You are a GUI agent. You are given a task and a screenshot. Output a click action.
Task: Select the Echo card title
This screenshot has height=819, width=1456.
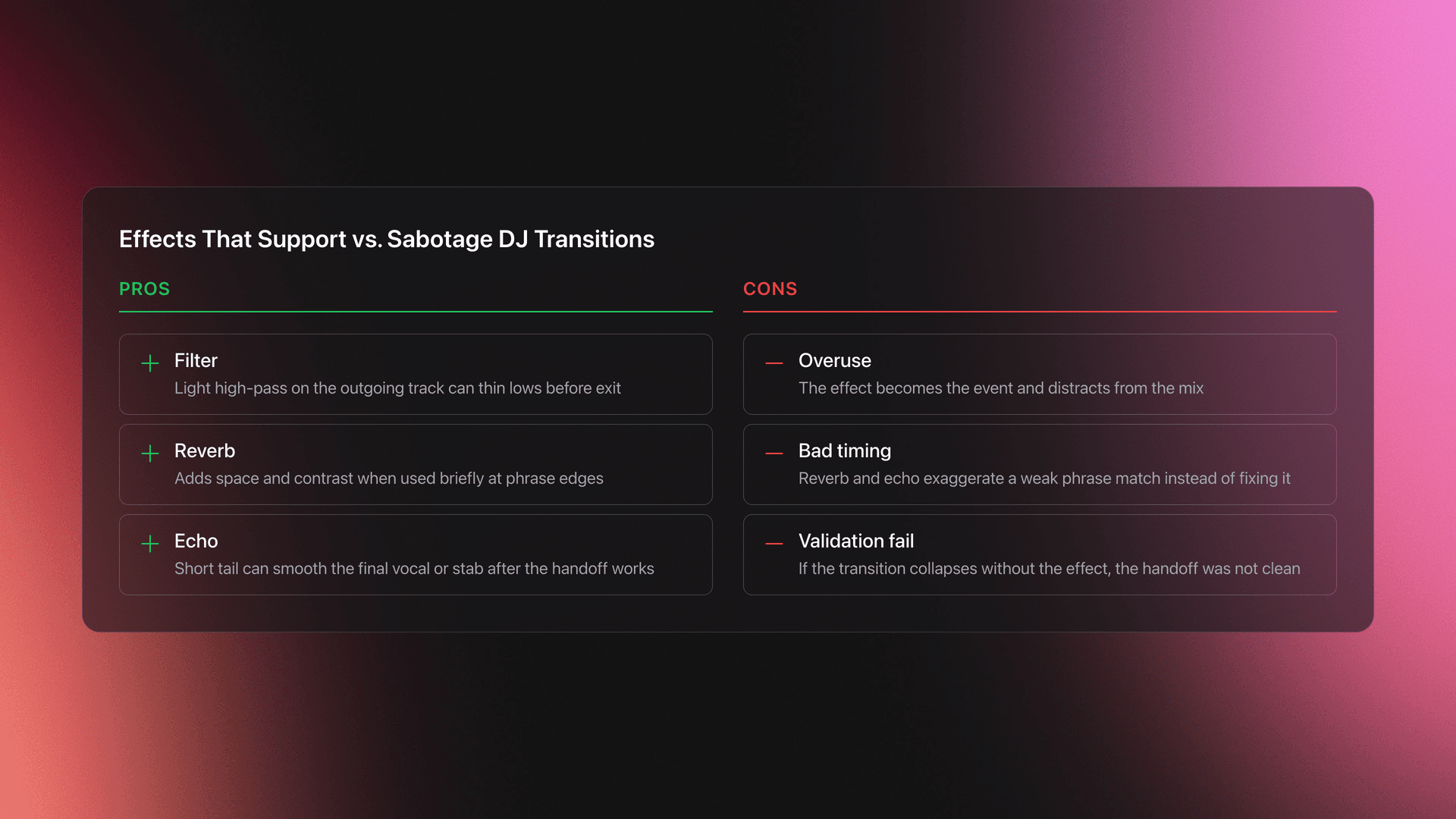[x=196, y=541]
